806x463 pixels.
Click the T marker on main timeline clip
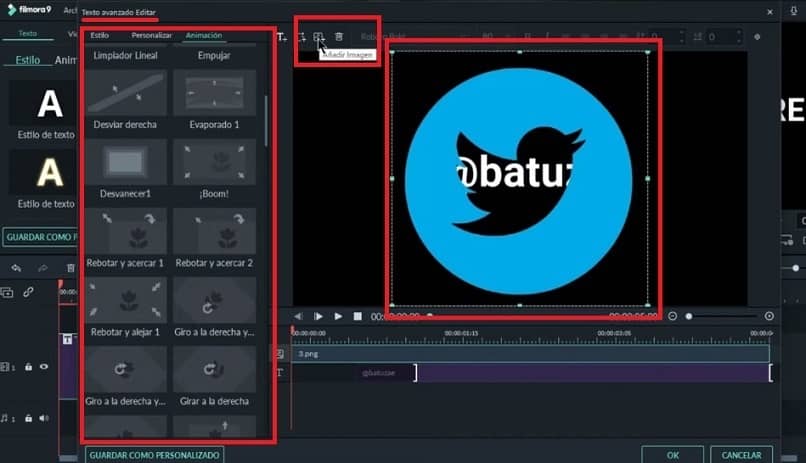[67, 339]
